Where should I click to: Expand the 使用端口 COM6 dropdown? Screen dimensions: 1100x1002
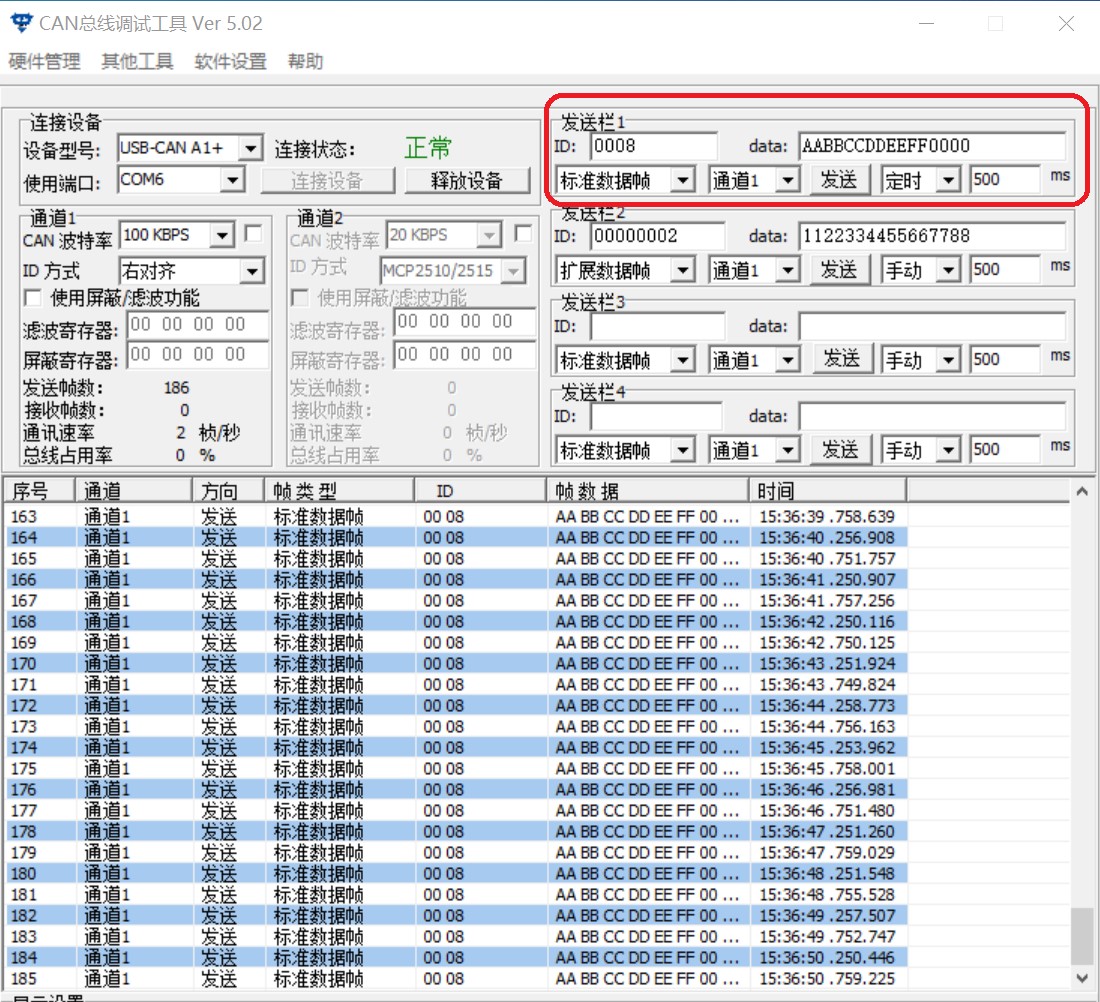232,180
